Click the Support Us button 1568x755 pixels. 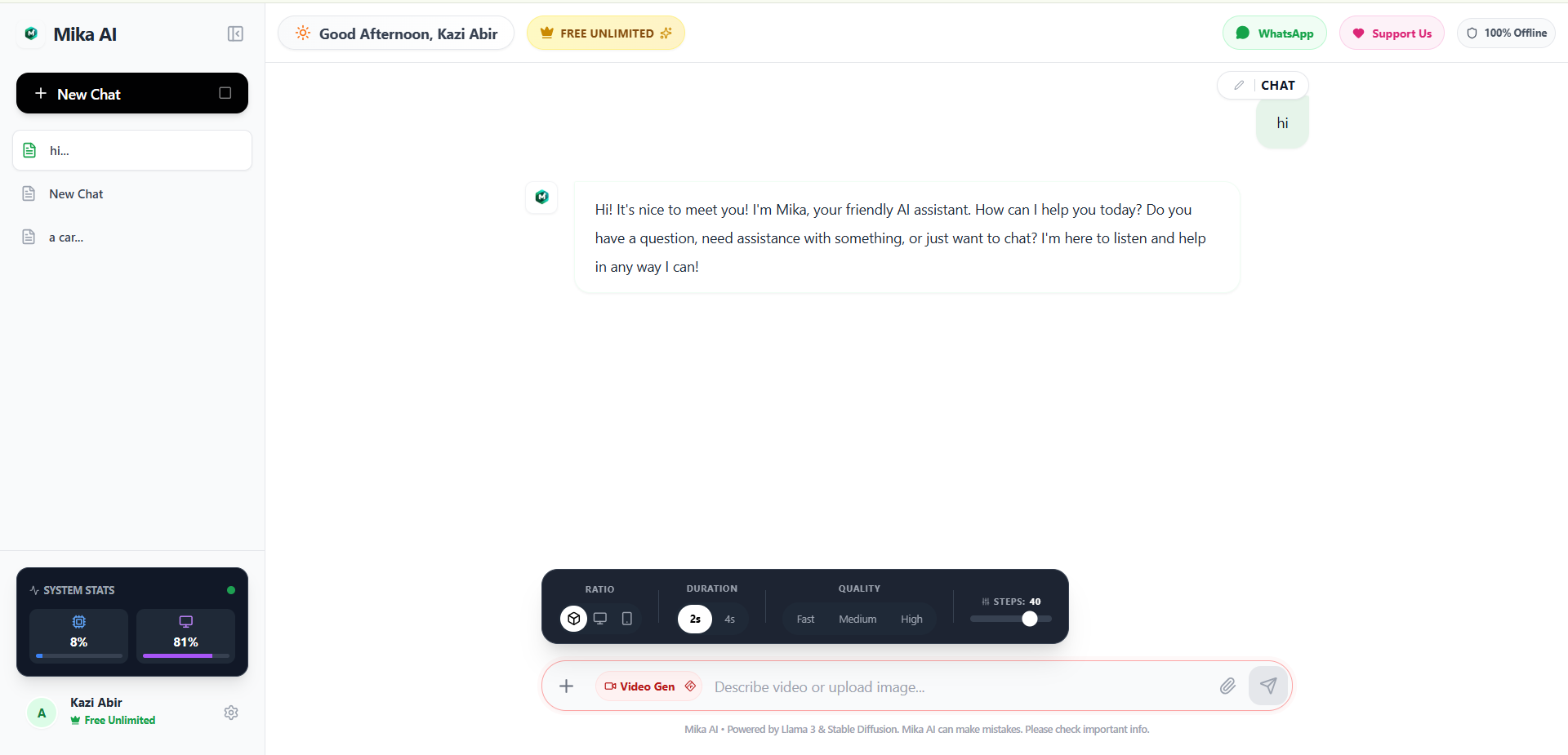(x=1392, y=33)
